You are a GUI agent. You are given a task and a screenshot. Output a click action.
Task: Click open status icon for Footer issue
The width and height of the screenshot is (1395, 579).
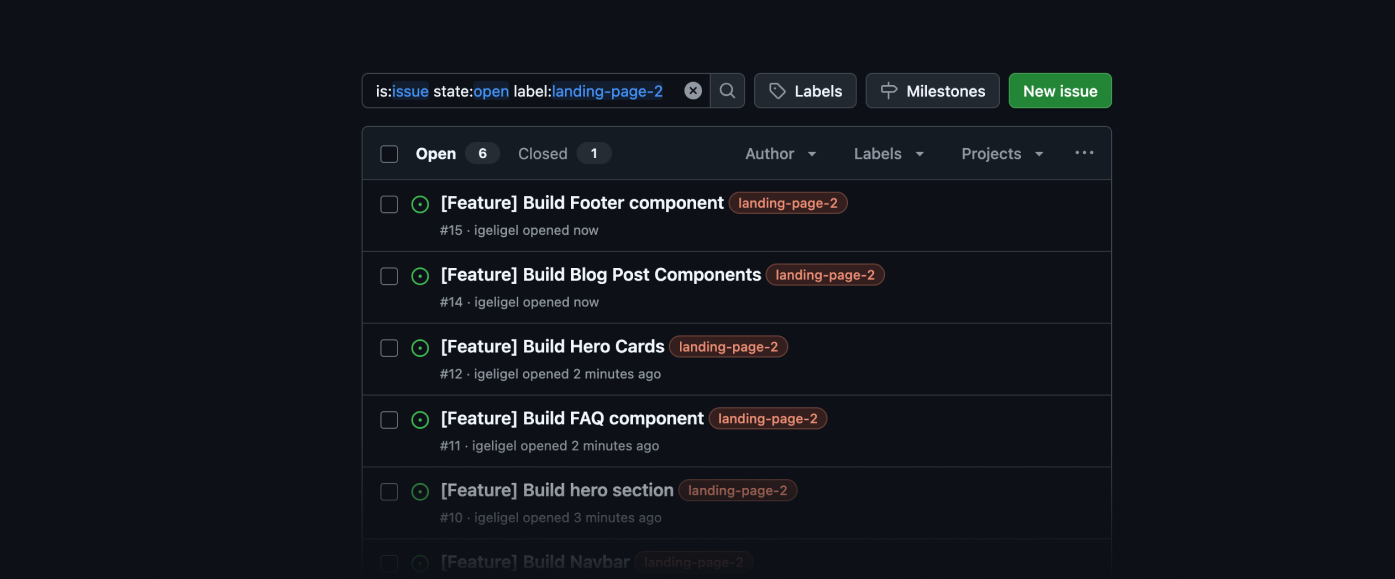420,204
